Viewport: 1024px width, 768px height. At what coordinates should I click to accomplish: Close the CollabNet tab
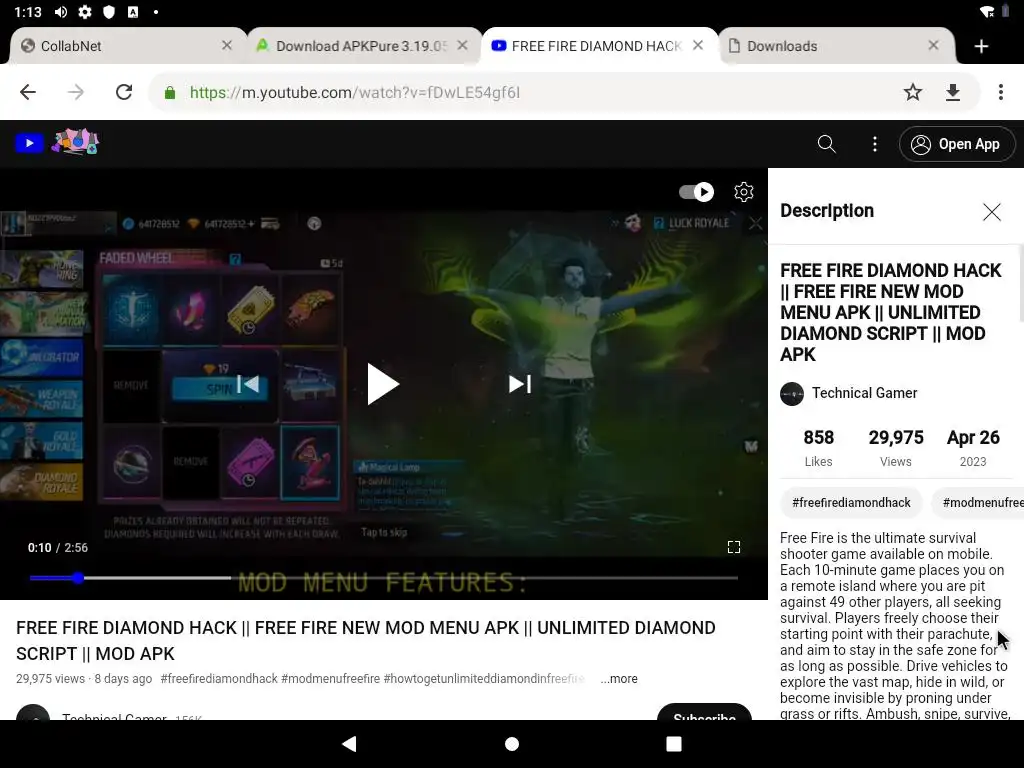click(227, 45)
